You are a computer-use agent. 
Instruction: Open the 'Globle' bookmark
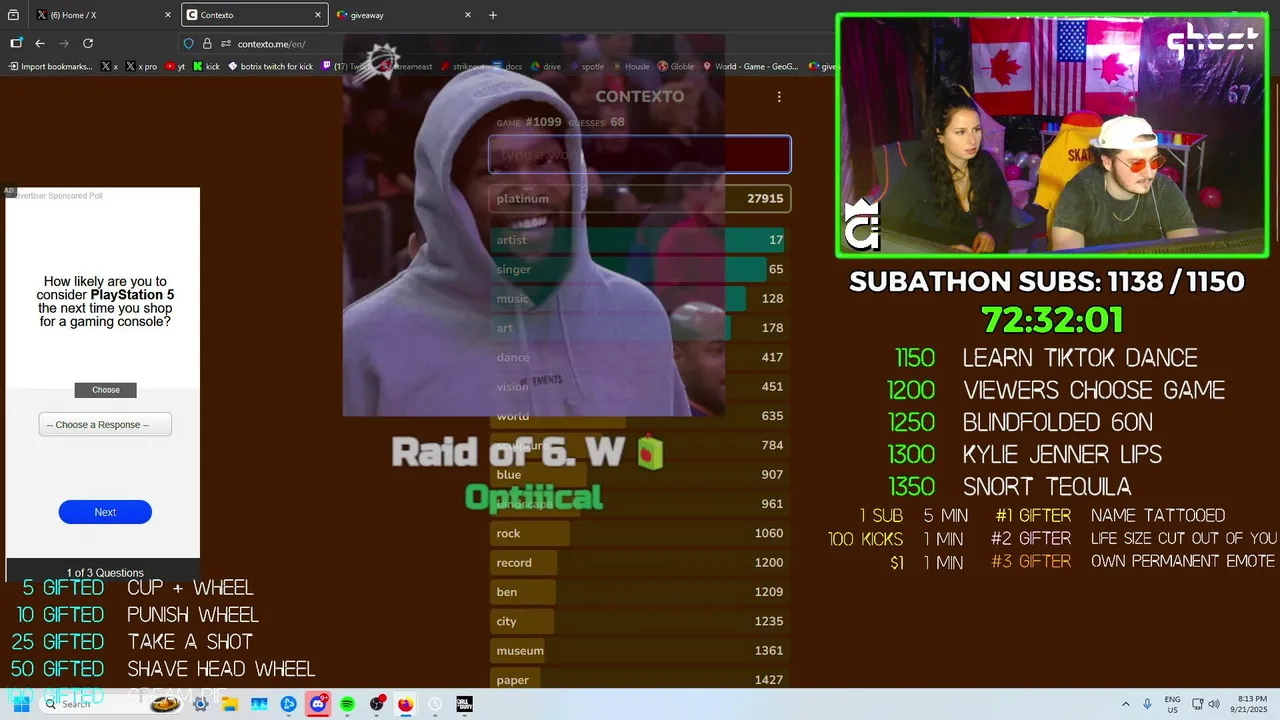coord(676,66)
